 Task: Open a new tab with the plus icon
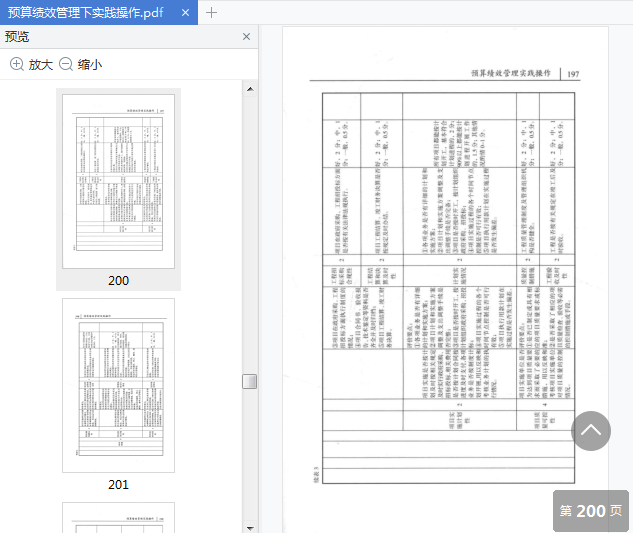pyautogui.click(x=211, y=13)
